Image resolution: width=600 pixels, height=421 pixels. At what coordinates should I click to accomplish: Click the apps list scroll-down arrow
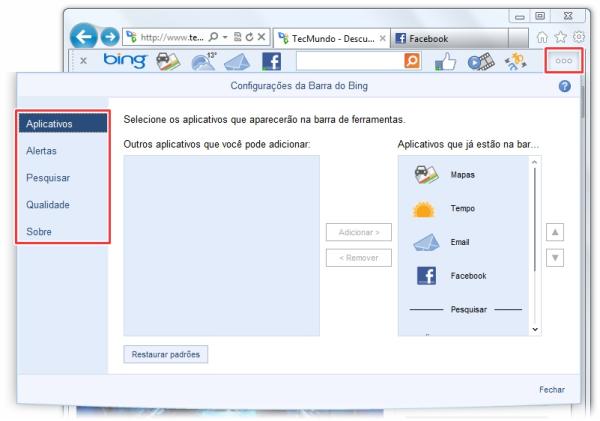point(535,329)
